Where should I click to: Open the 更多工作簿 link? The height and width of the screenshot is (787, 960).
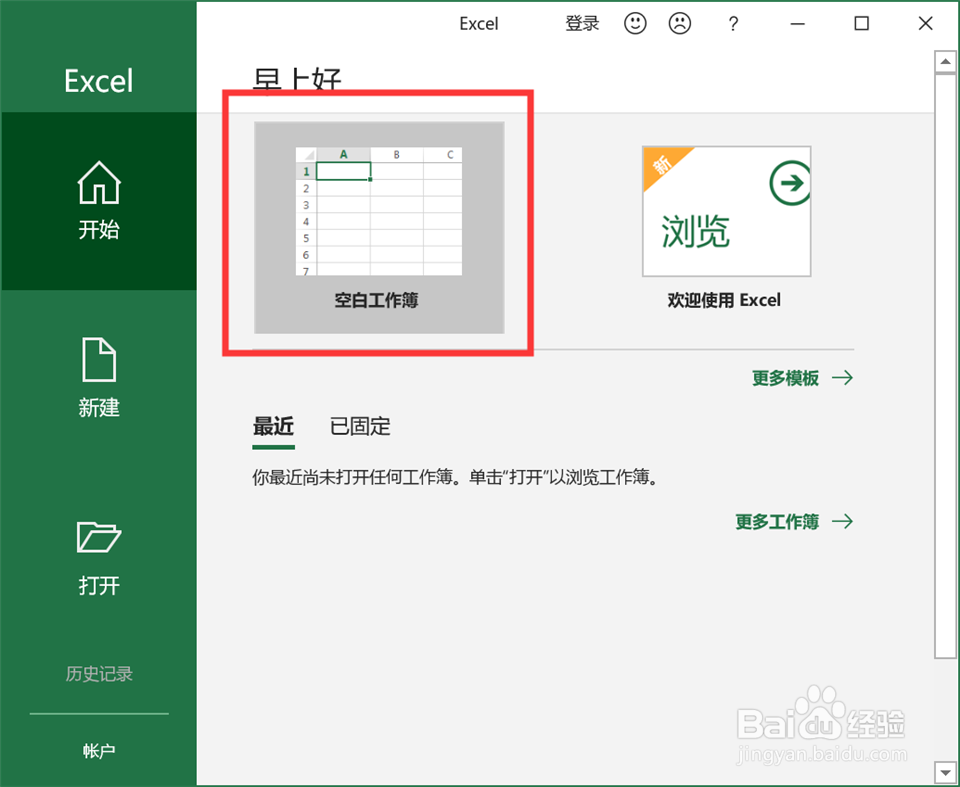point(794,522)
